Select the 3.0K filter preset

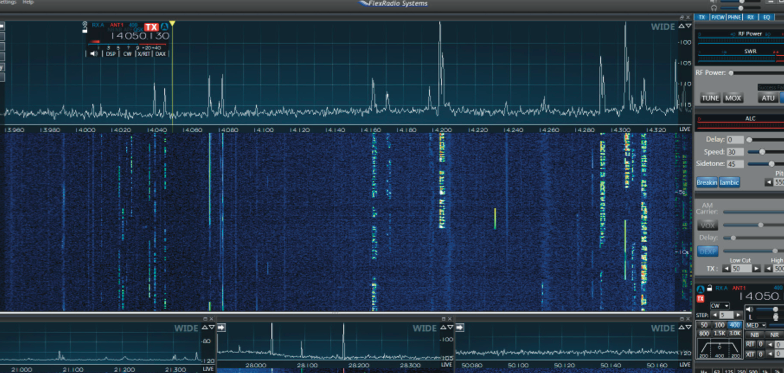734,333
